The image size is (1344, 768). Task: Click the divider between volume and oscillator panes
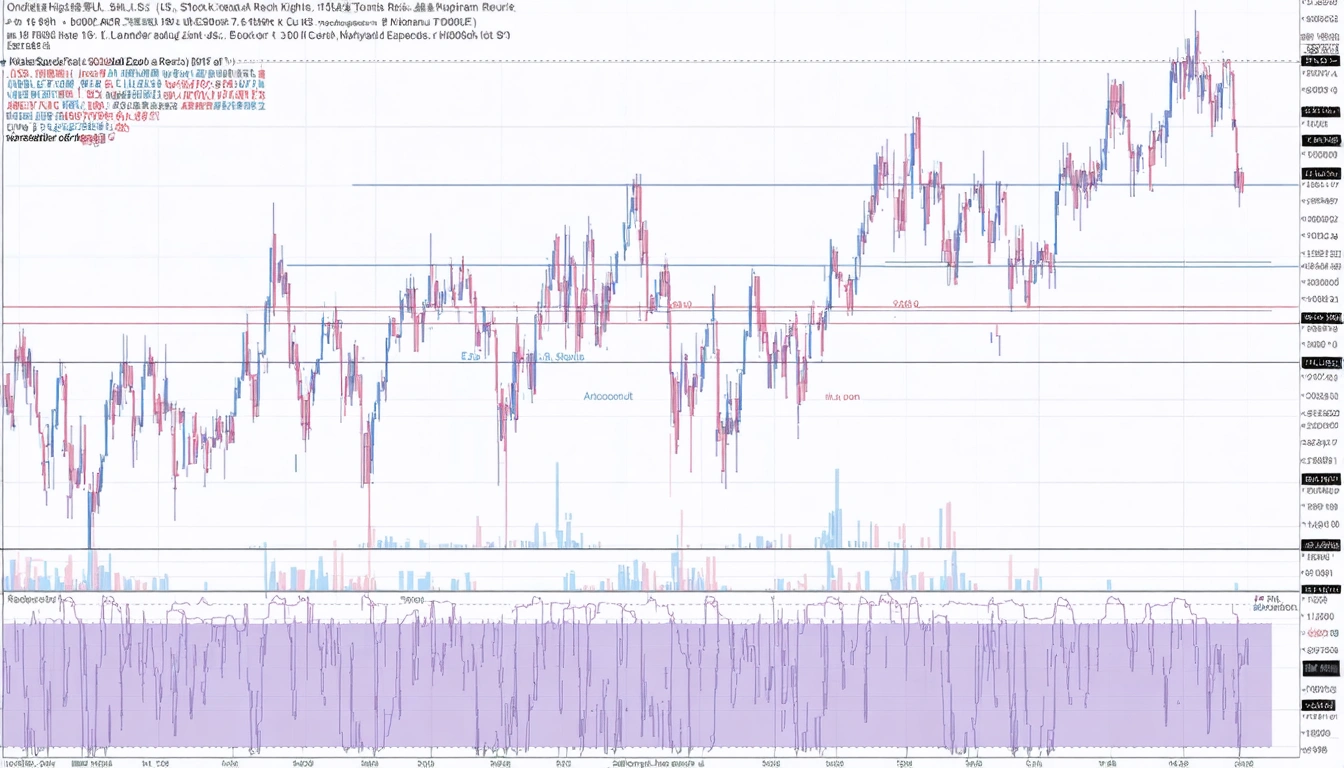[x=640, y=591]
